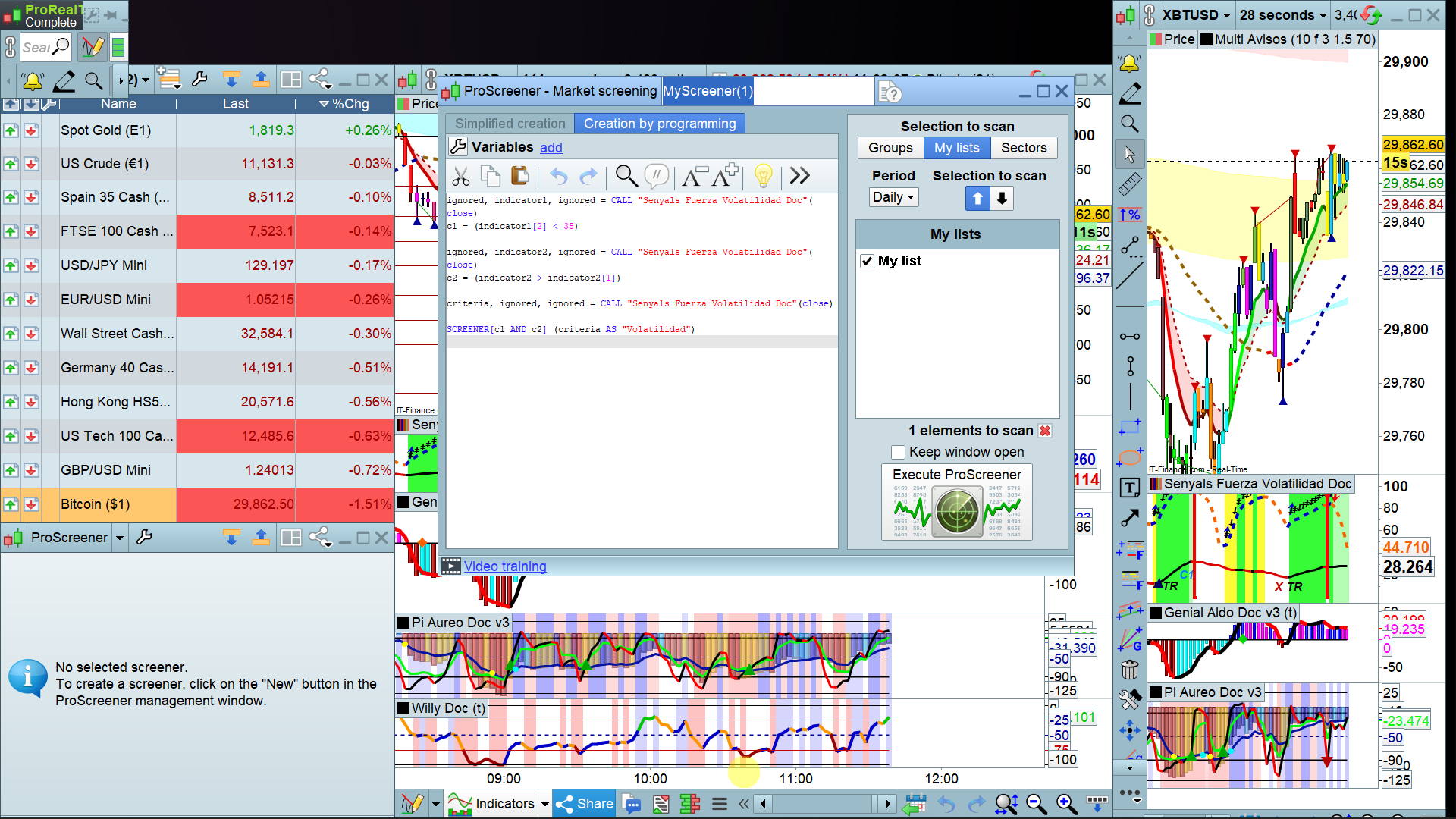Click the lightbulb help icon
1456x819 pixels.
[764, 176]
